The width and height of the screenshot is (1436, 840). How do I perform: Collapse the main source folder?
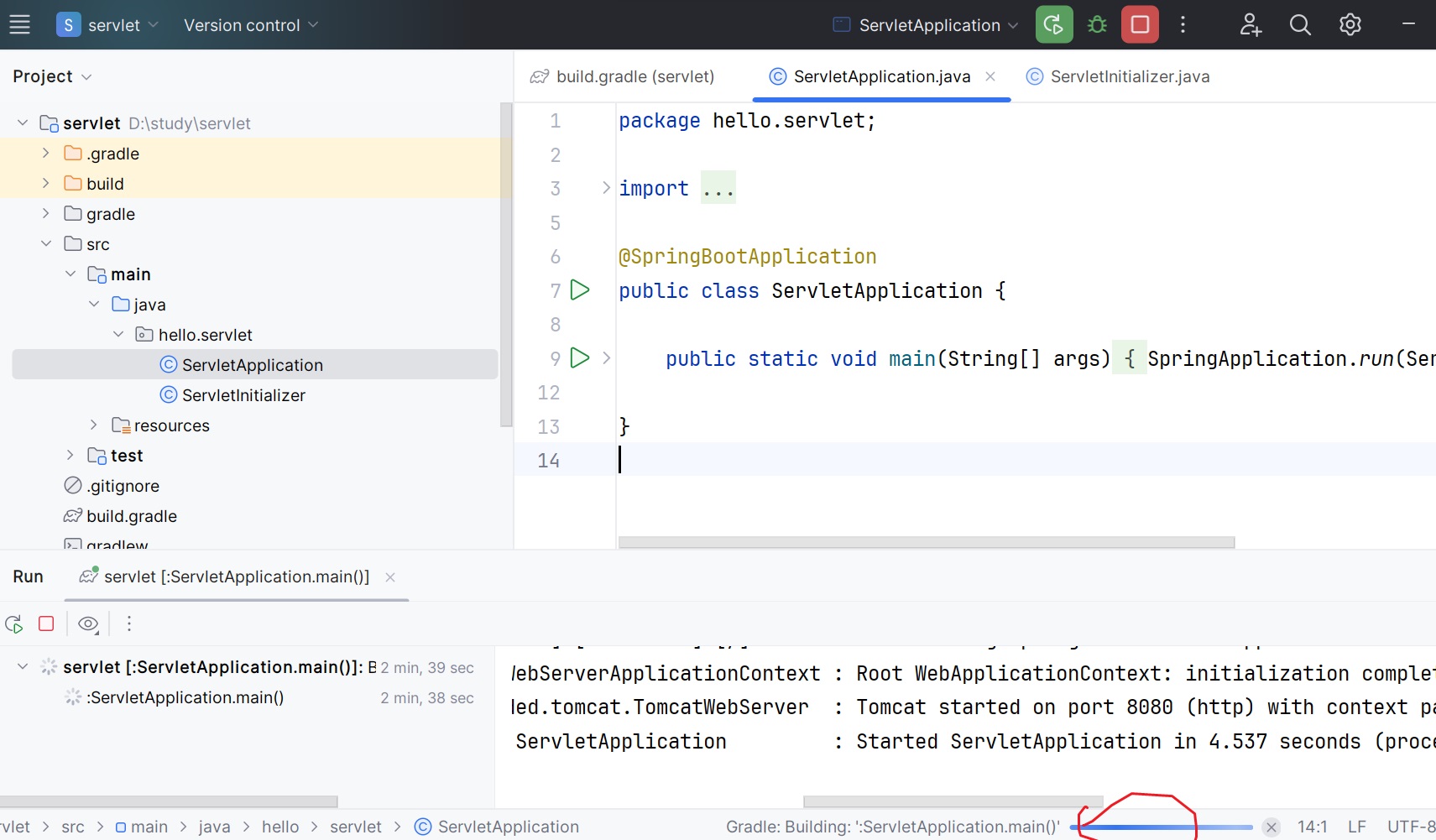click(x=70, y=274)
